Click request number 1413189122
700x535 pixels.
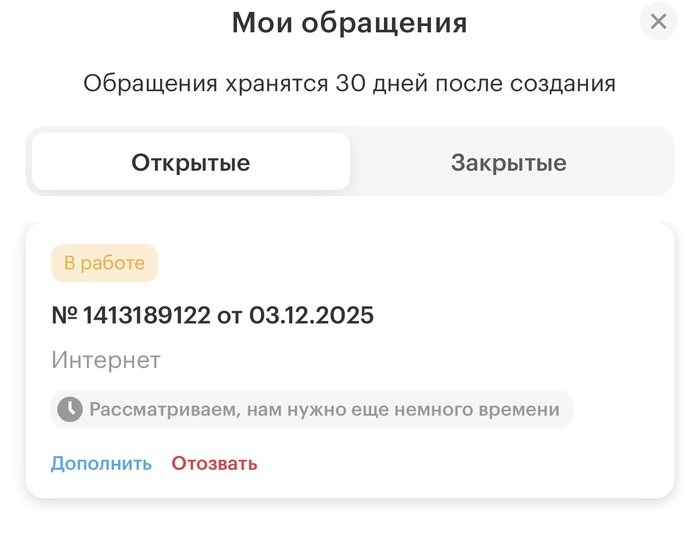point(147,316)
